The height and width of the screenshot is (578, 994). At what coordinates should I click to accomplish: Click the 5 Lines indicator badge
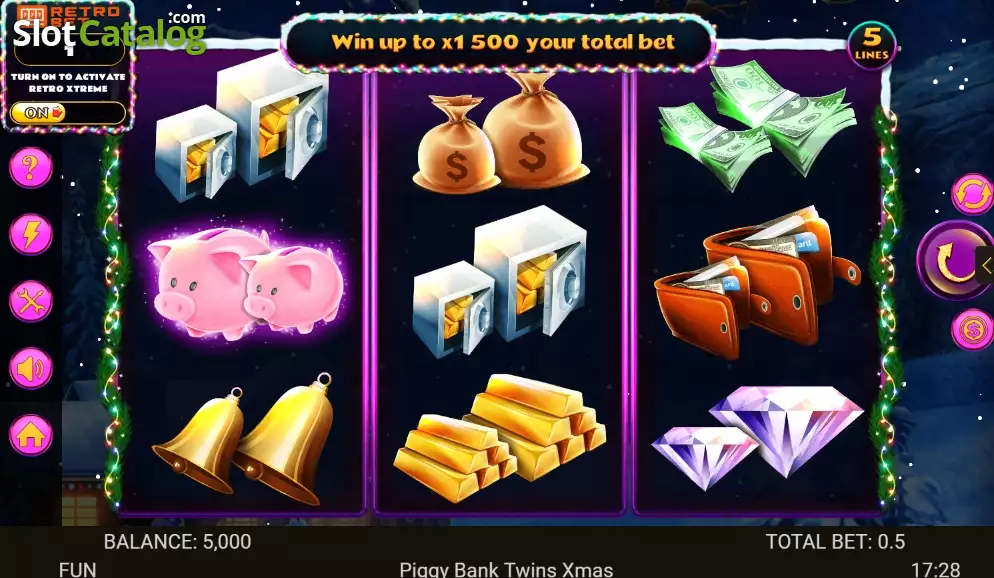872,44
